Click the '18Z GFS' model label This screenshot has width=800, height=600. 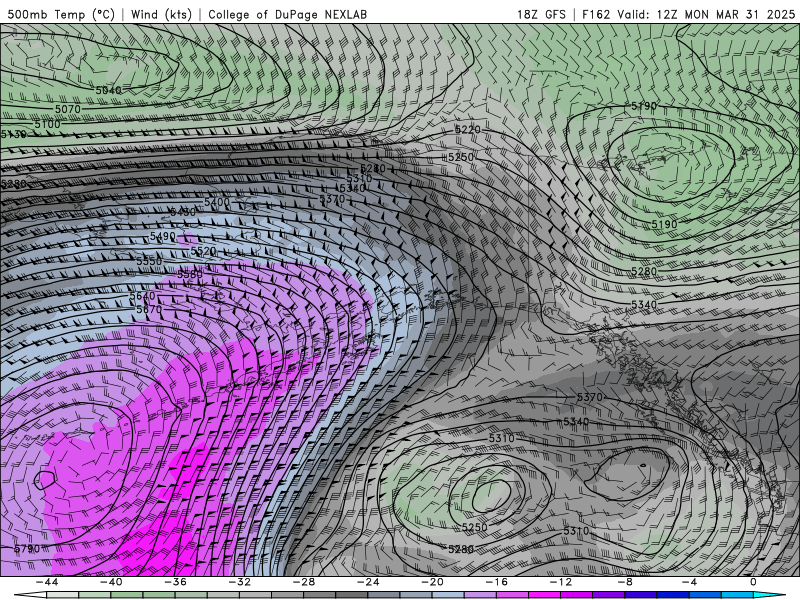click(541, 14)
